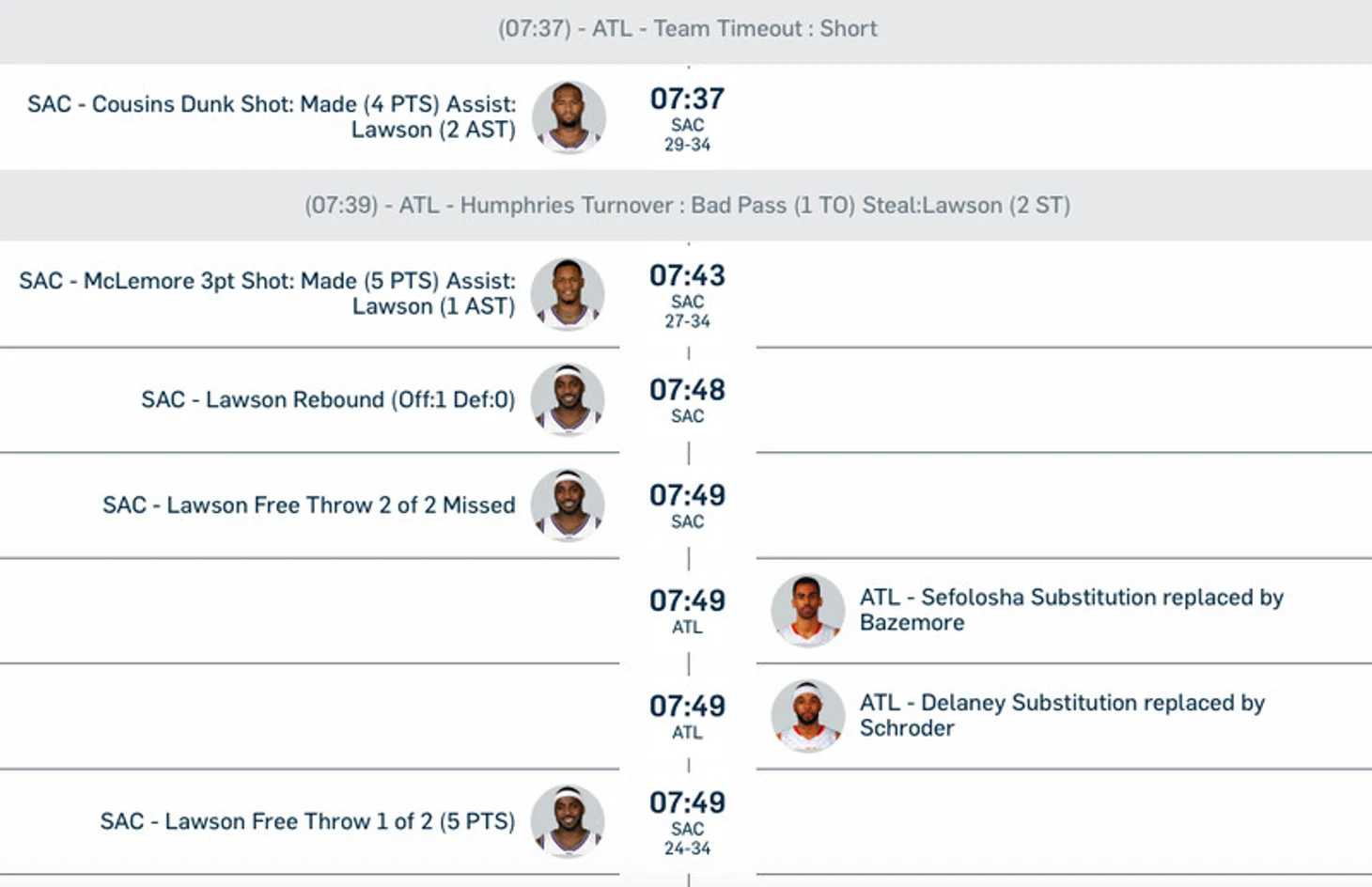This screenshot has height=887, width=1372.
Task: Jump to the 07:43 timeline marker
Action: coord(687,275)
